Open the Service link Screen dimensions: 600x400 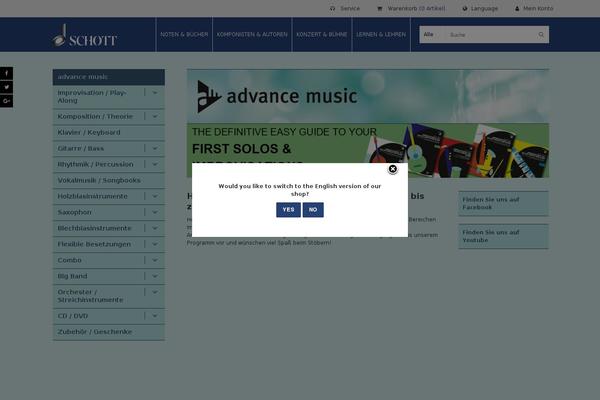[x=350, y=8]
